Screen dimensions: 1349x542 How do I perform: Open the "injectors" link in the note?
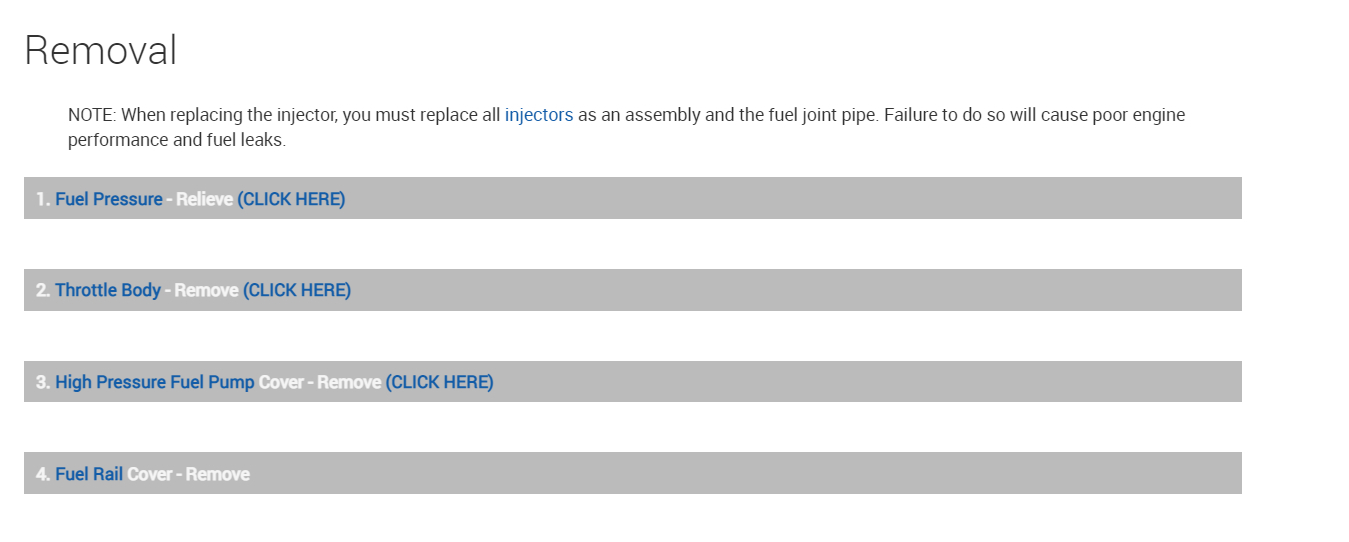coord(538,115)
